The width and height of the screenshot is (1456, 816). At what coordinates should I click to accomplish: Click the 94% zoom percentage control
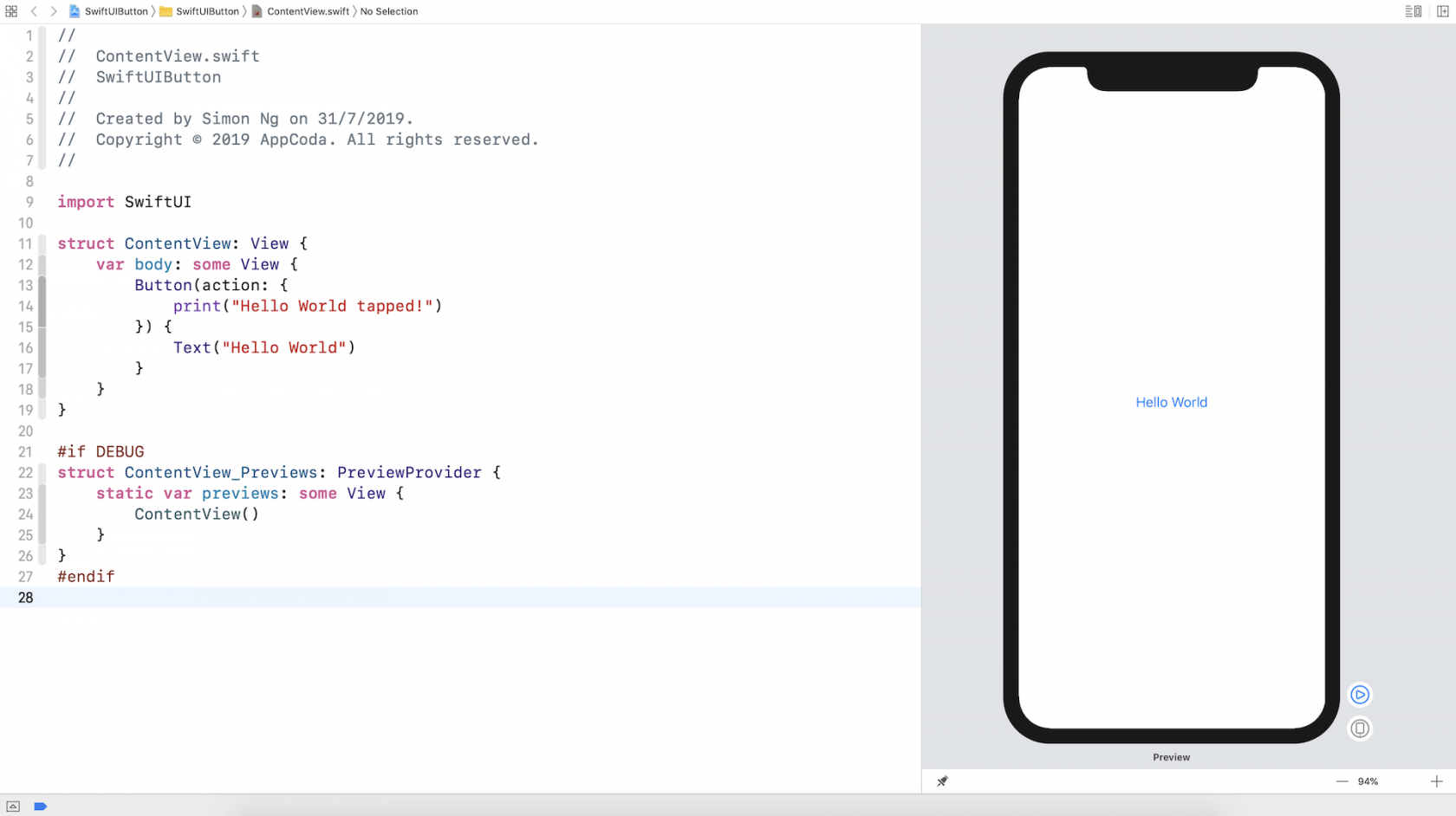tap(1368, 780)
